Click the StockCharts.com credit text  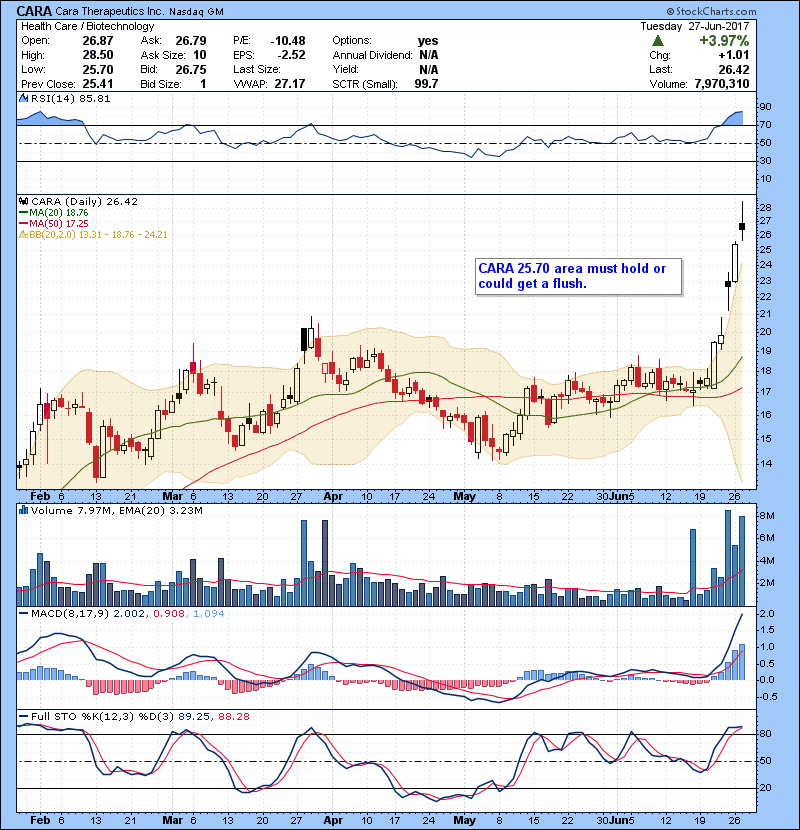point(711,11)
